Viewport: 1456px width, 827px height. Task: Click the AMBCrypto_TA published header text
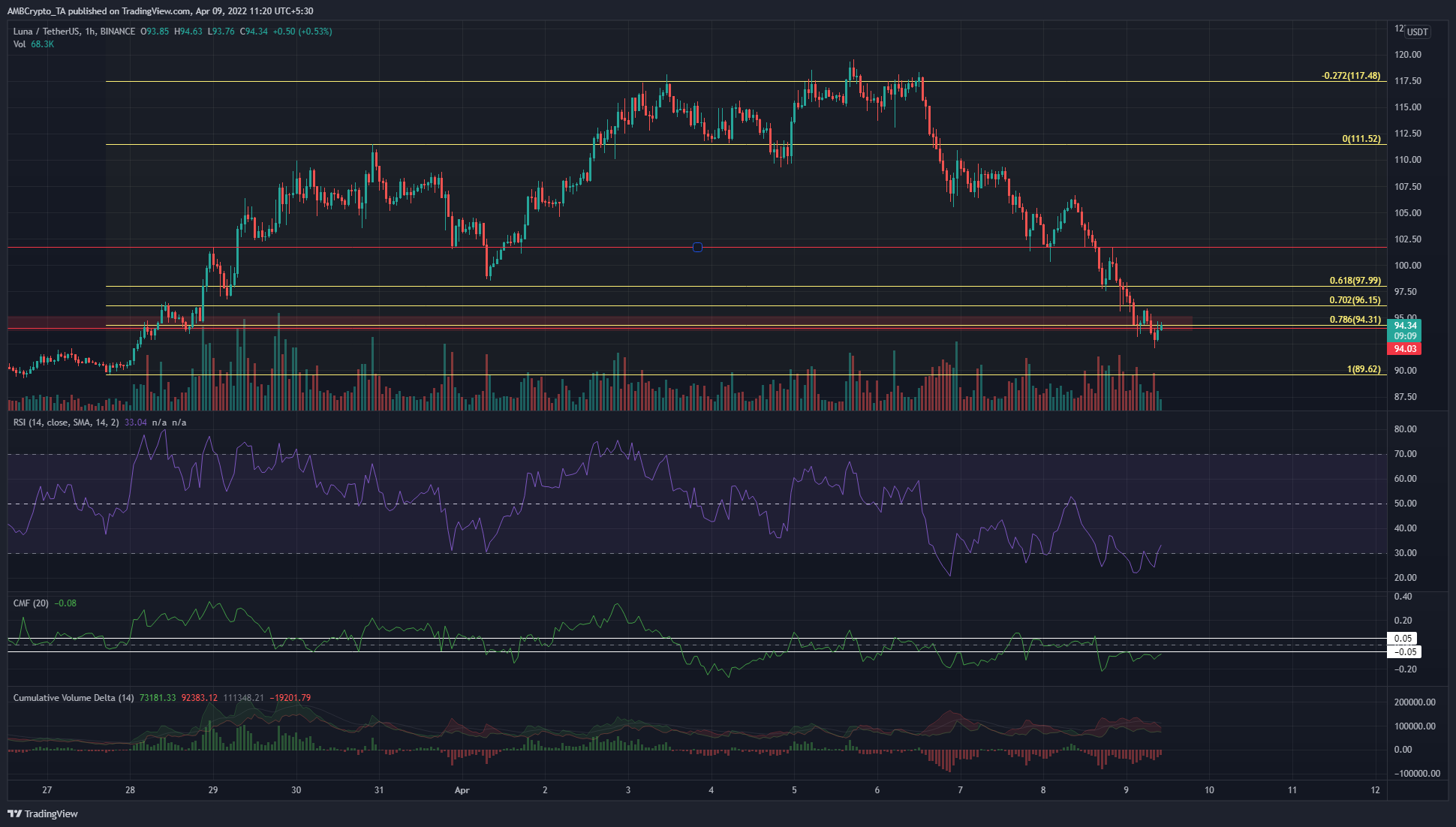(160, 11)
